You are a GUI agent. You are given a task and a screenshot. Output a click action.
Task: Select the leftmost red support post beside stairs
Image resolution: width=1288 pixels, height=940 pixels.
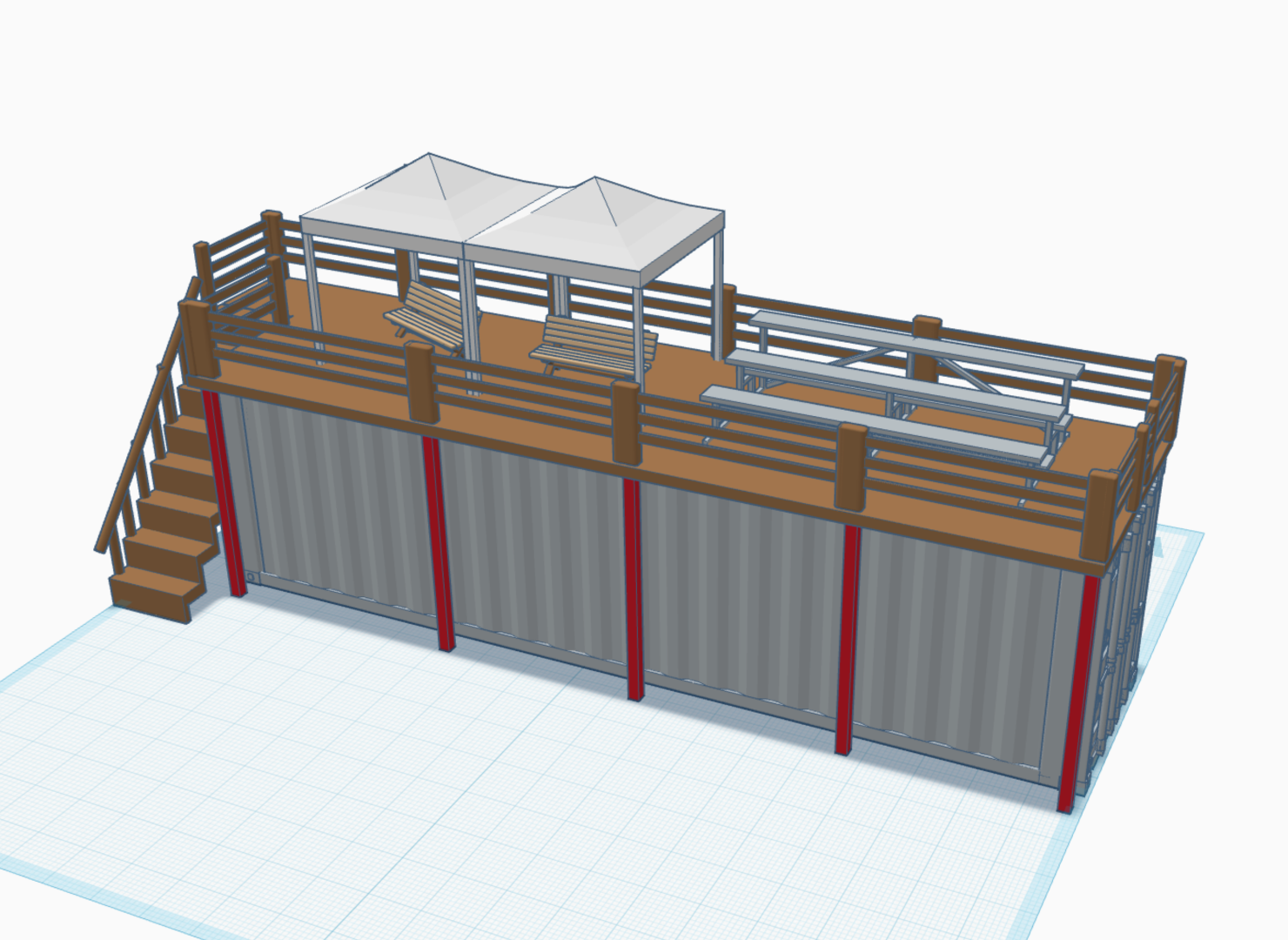pos(224,493)
